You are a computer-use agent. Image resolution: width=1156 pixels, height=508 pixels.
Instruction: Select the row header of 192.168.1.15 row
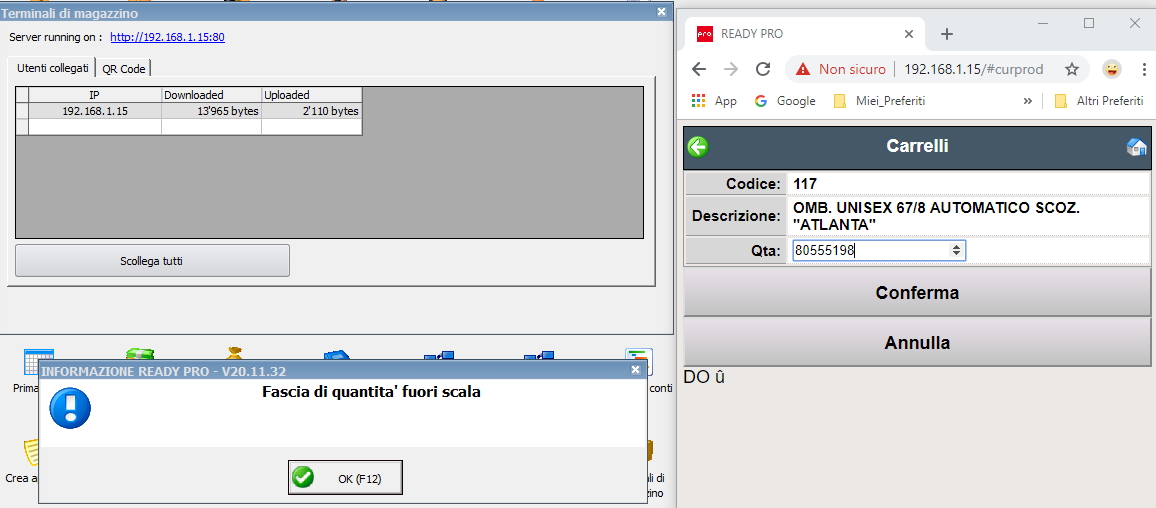pos(22,111)
